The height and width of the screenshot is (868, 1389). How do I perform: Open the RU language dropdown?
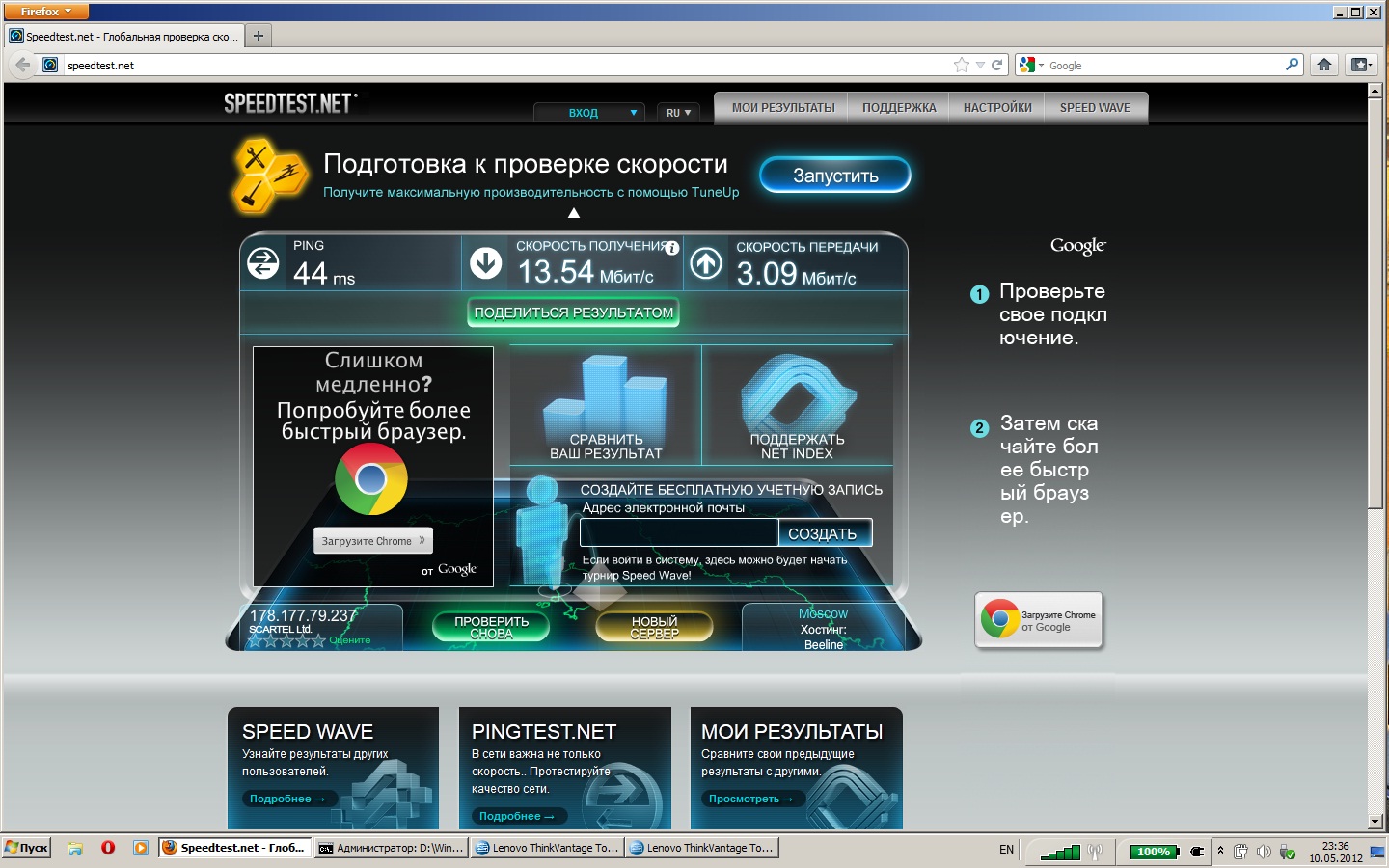pos(678,112)
